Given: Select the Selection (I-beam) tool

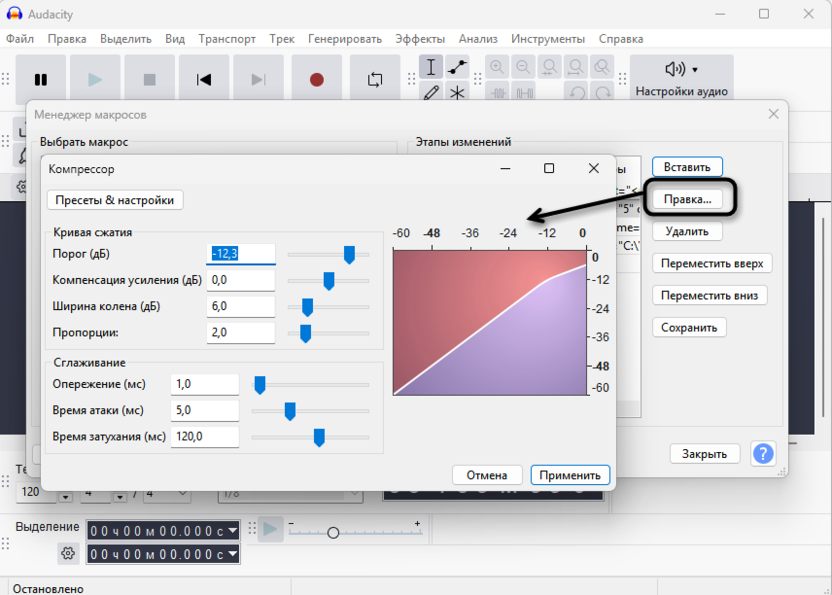Looking at the screenshot, I should 431,67.
